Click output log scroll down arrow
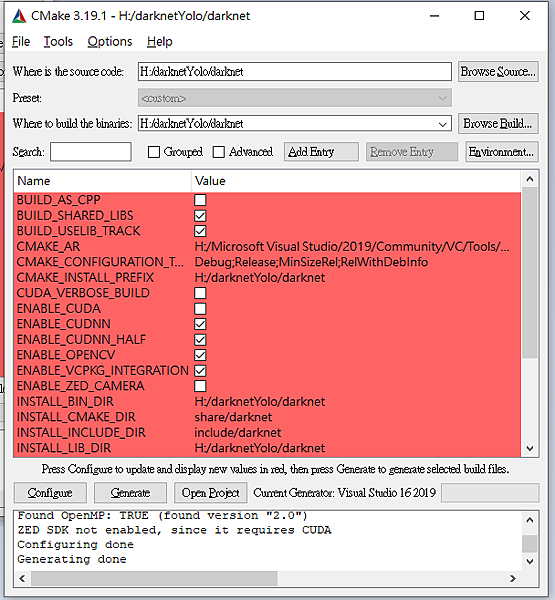The image size is (555, 600). coord(530,561)
